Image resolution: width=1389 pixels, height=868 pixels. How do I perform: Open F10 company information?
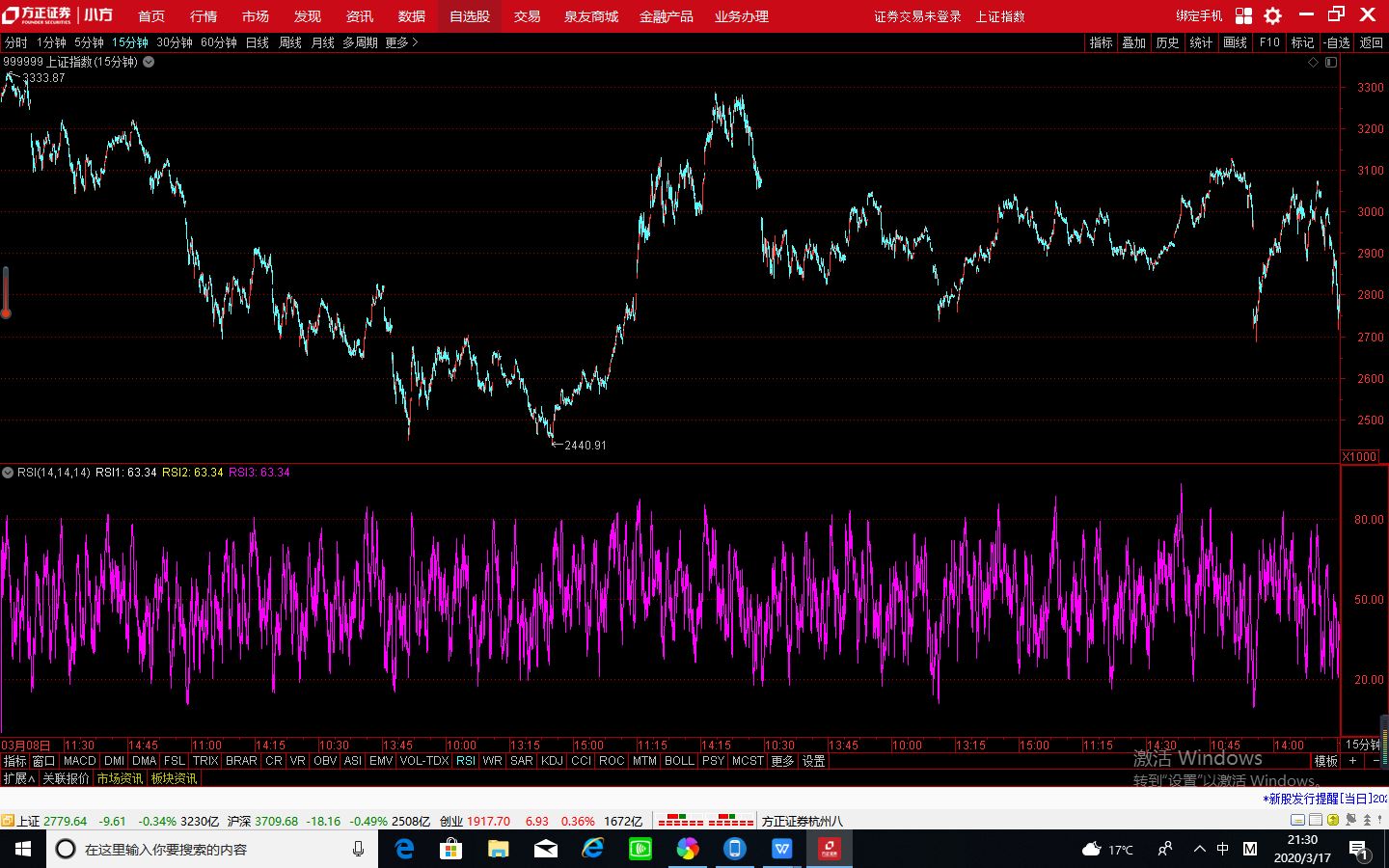pos(1269,42)
